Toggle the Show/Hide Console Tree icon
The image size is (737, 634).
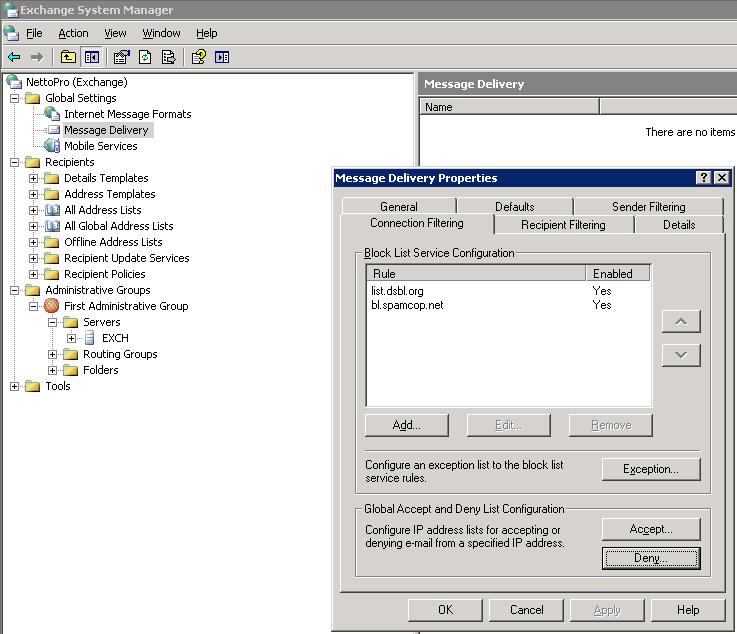point(92,57)
